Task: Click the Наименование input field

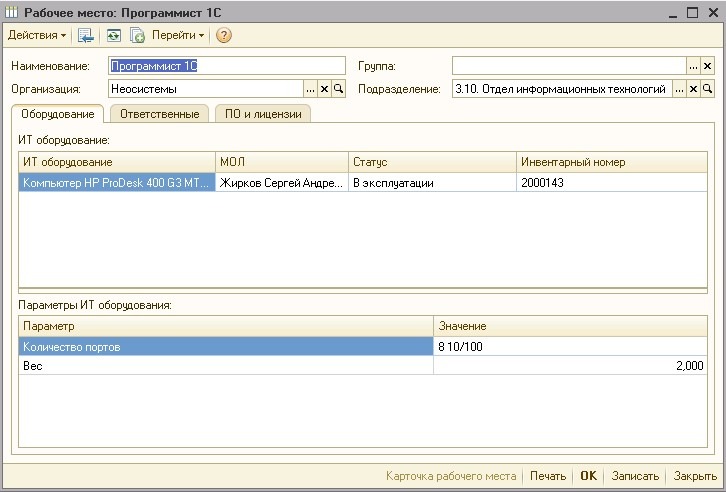Action: pos(227,66)
